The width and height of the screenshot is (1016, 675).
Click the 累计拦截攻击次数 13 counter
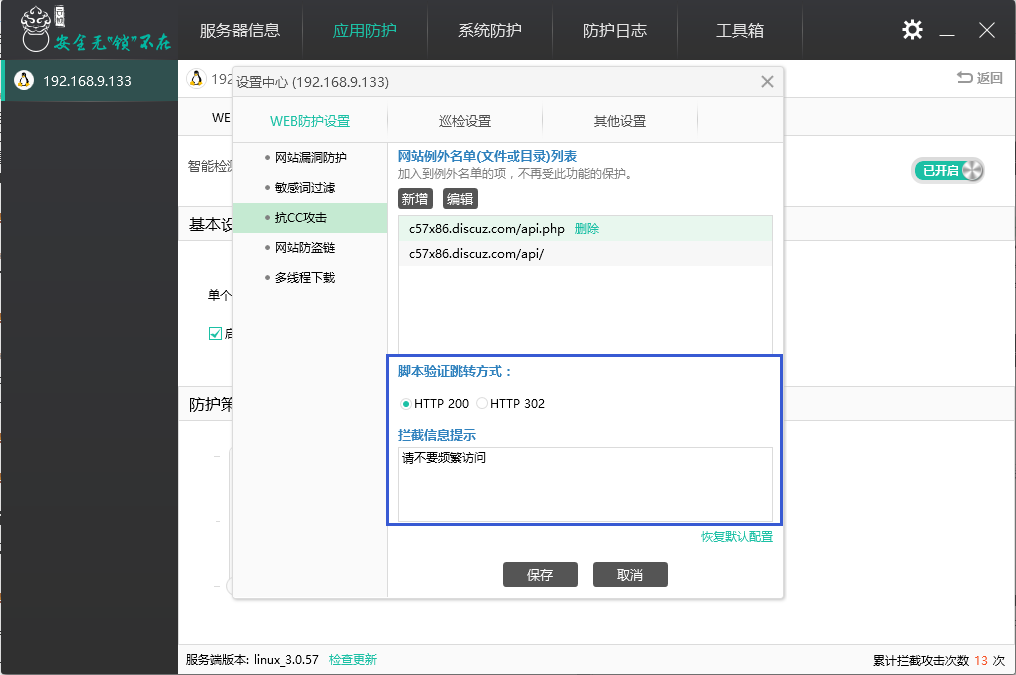coord(939,660)
